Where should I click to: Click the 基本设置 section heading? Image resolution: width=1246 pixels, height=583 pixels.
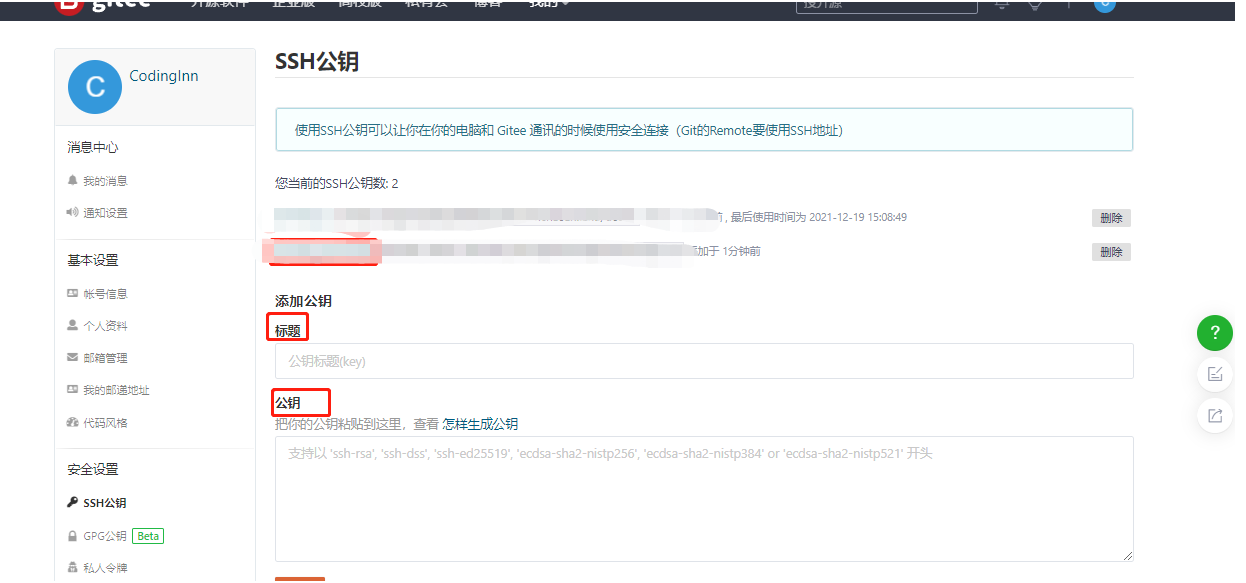coord(93,260)
